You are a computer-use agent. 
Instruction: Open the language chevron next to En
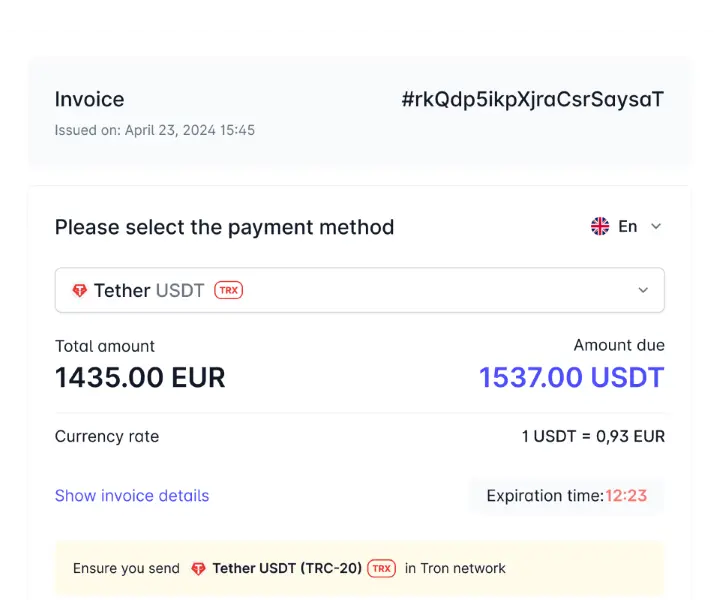click(x=656, y=226)
